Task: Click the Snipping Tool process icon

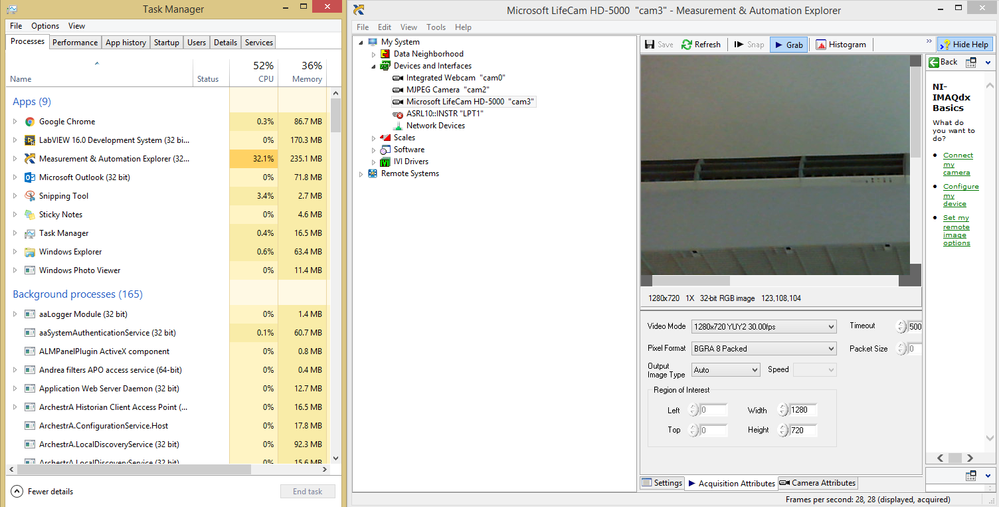Action: click(x=29, y=196)
